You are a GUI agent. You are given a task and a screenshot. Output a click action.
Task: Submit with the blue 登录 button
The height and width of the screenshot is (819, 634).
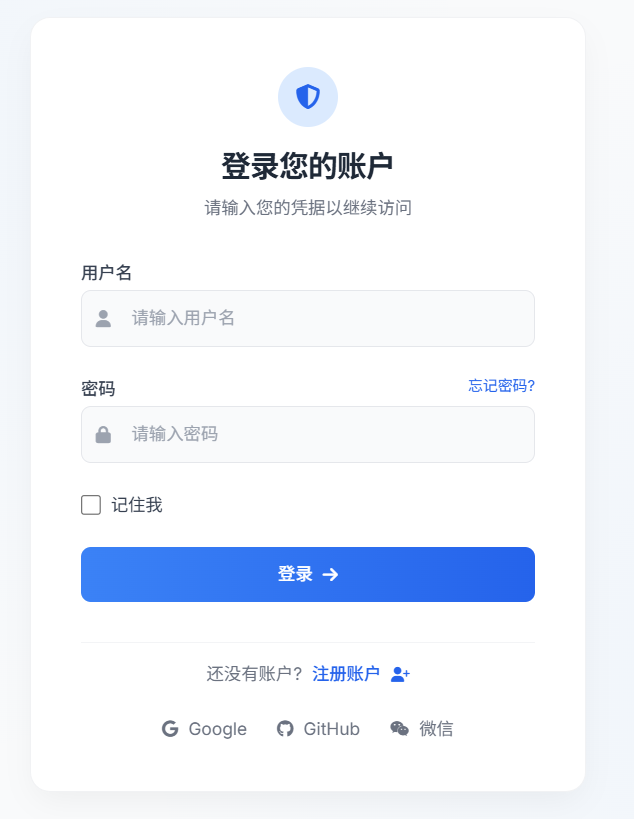tap(308, 575)
